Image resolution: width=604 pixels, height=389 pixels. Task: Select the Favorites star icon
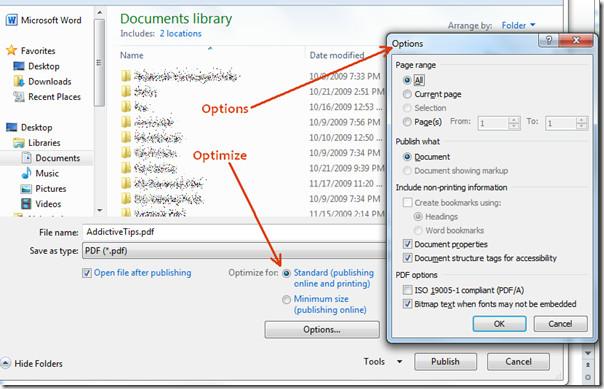click(12, 50)
